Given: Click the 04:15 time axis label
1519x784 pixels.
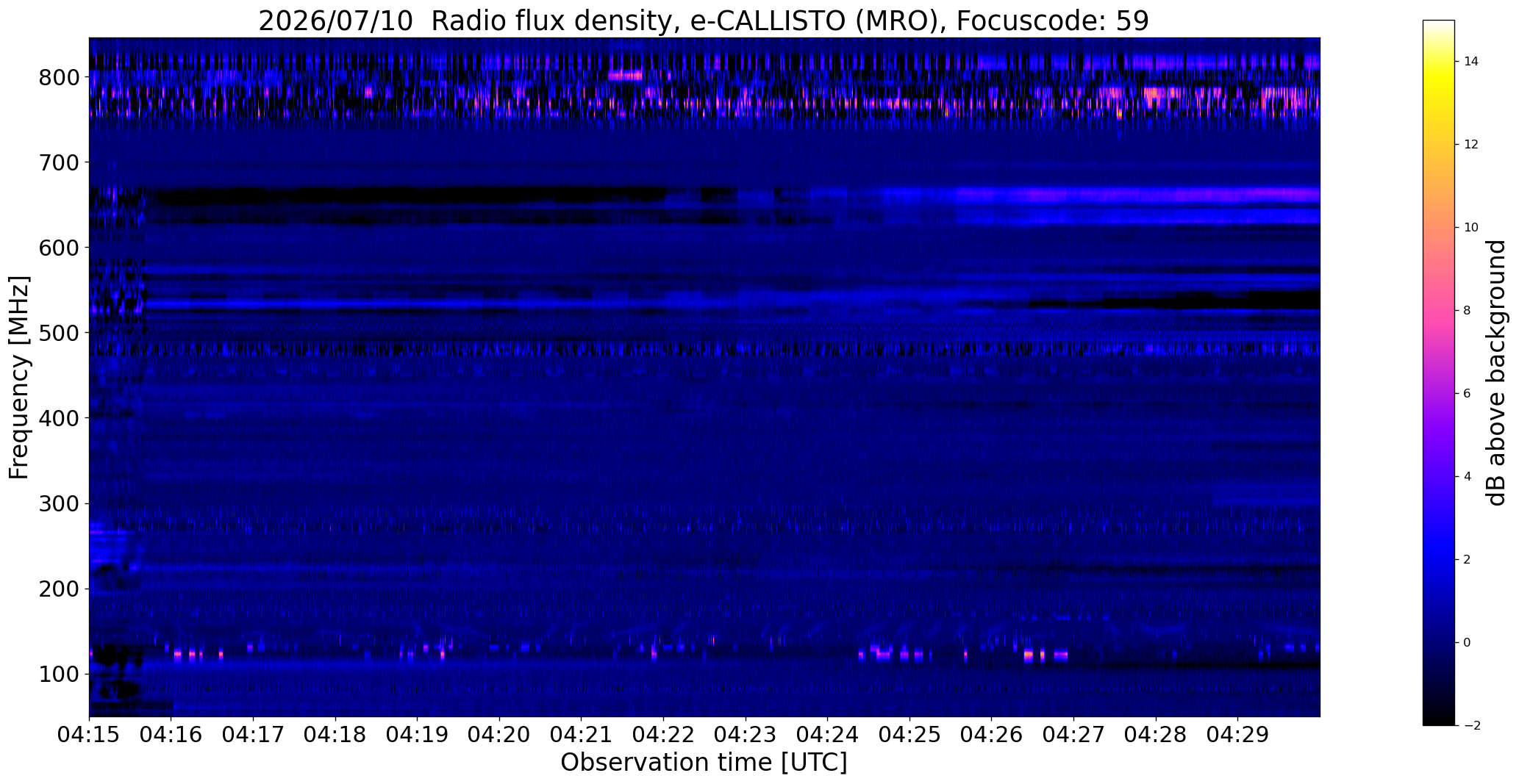Looking at the screenshot, I should coord(89,736).
